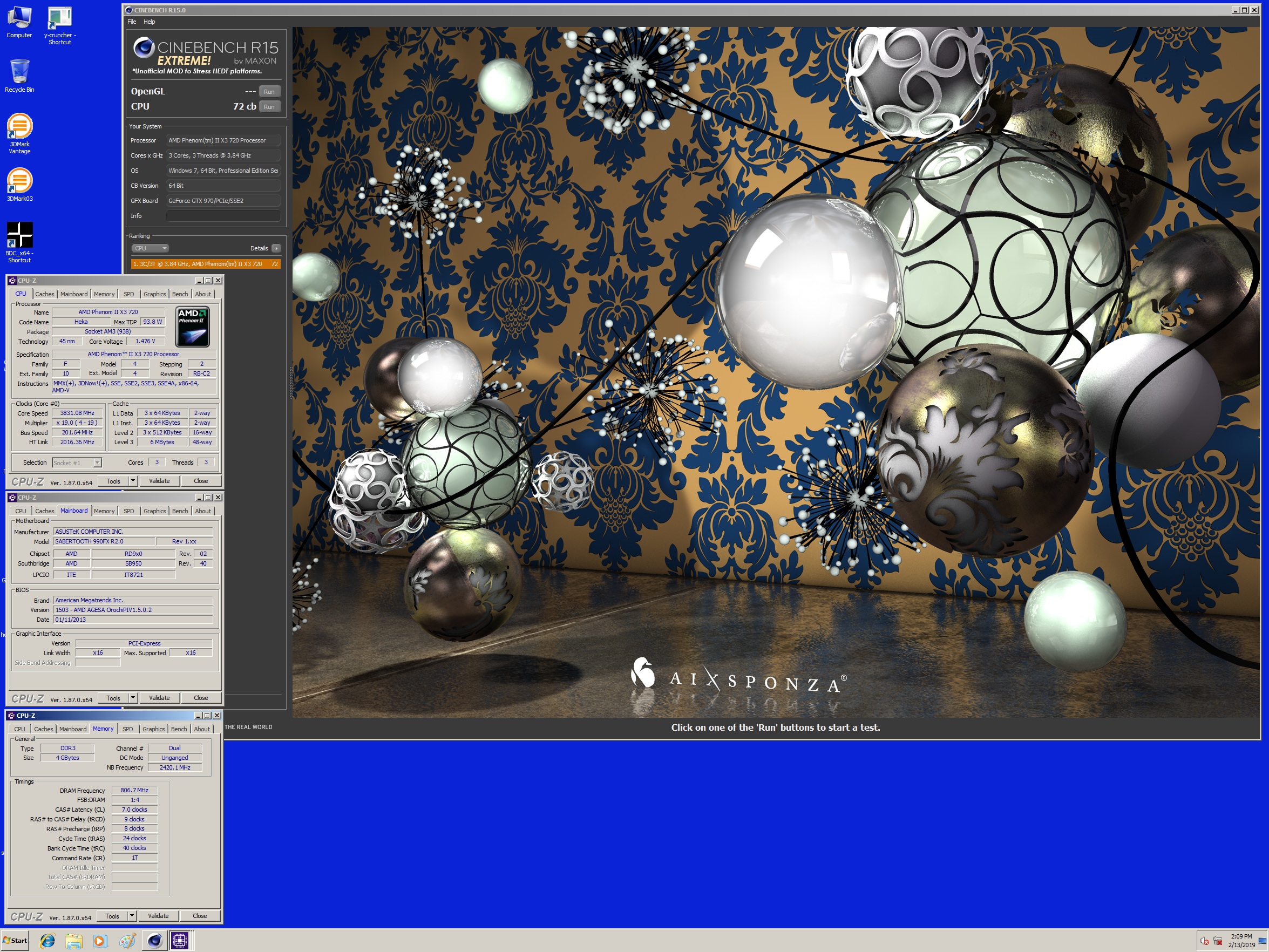The height and width of the screenshot is (952, 1269).
Task: Open the Start menu
Action: [15, 941]
